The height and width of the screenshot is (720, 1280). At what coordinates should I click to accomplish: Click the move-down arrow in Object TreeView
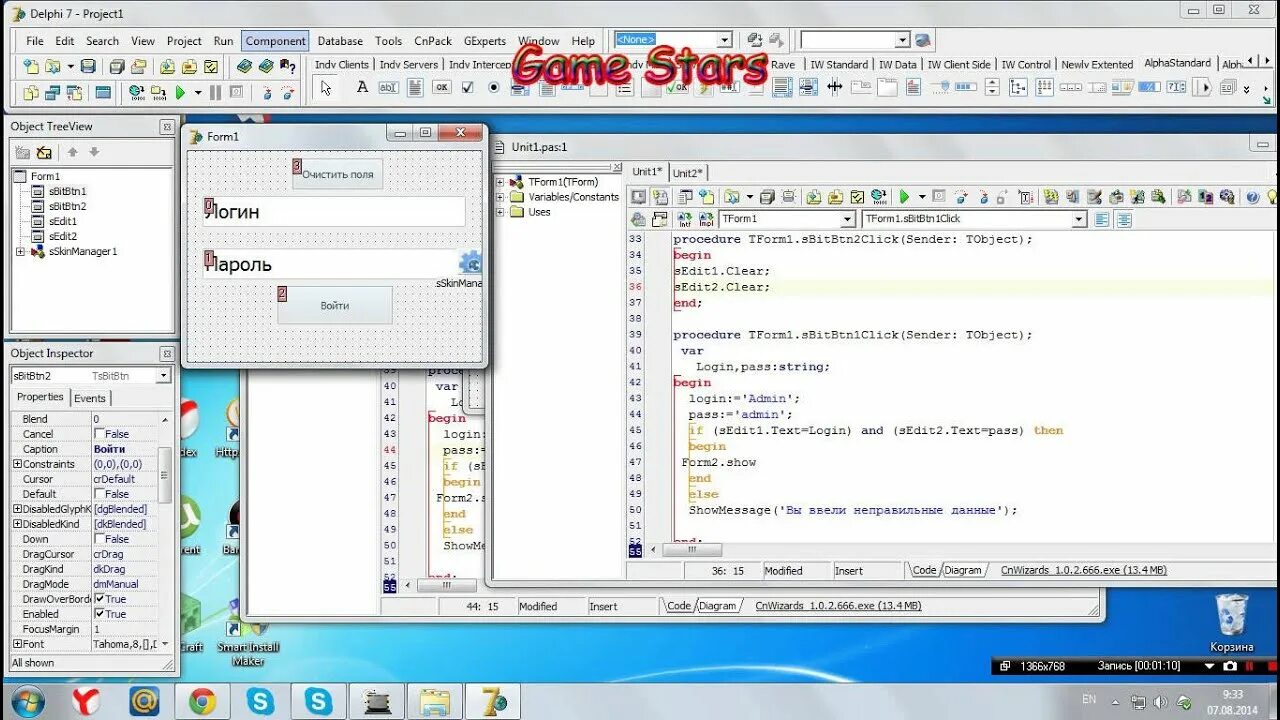click(94, 152)
